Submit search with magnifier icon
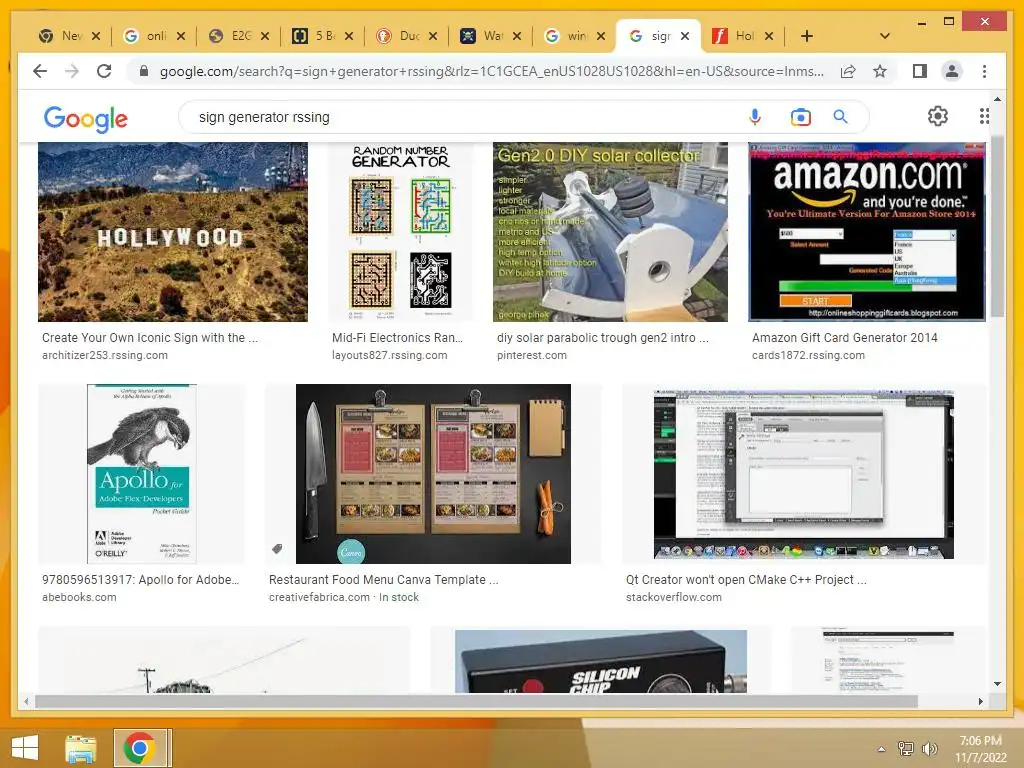 pyautogui.click(x=840, y=117)
